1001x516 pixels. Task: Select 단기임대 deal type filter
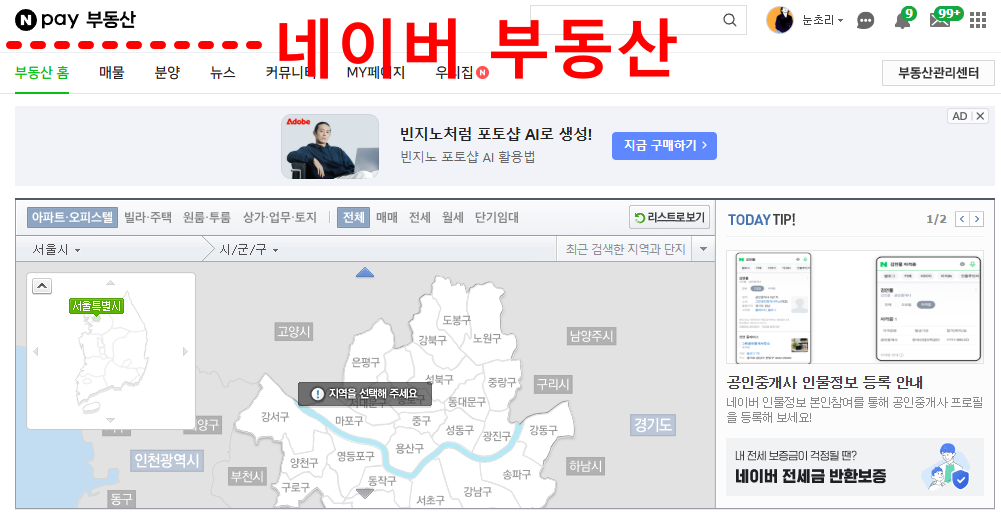coord(497,217)
